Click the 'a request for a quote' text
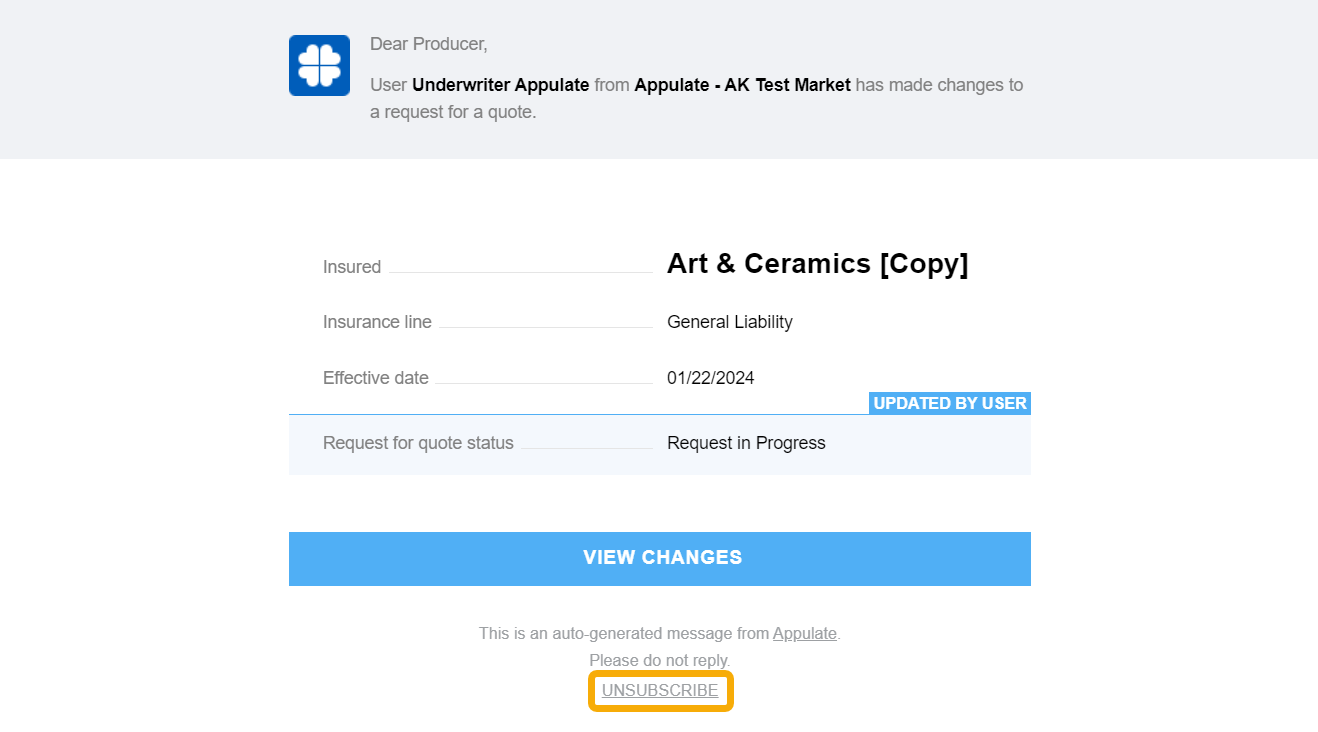Image resolution: width=1318 pixels, height=732 pixels. (453, 112)
